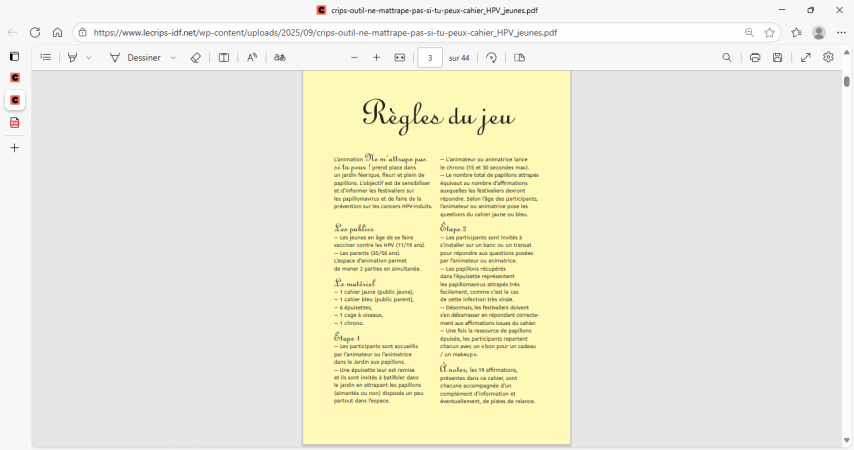
Task: Expand the Dessiner pen options arrow
Action: point(173,58)
